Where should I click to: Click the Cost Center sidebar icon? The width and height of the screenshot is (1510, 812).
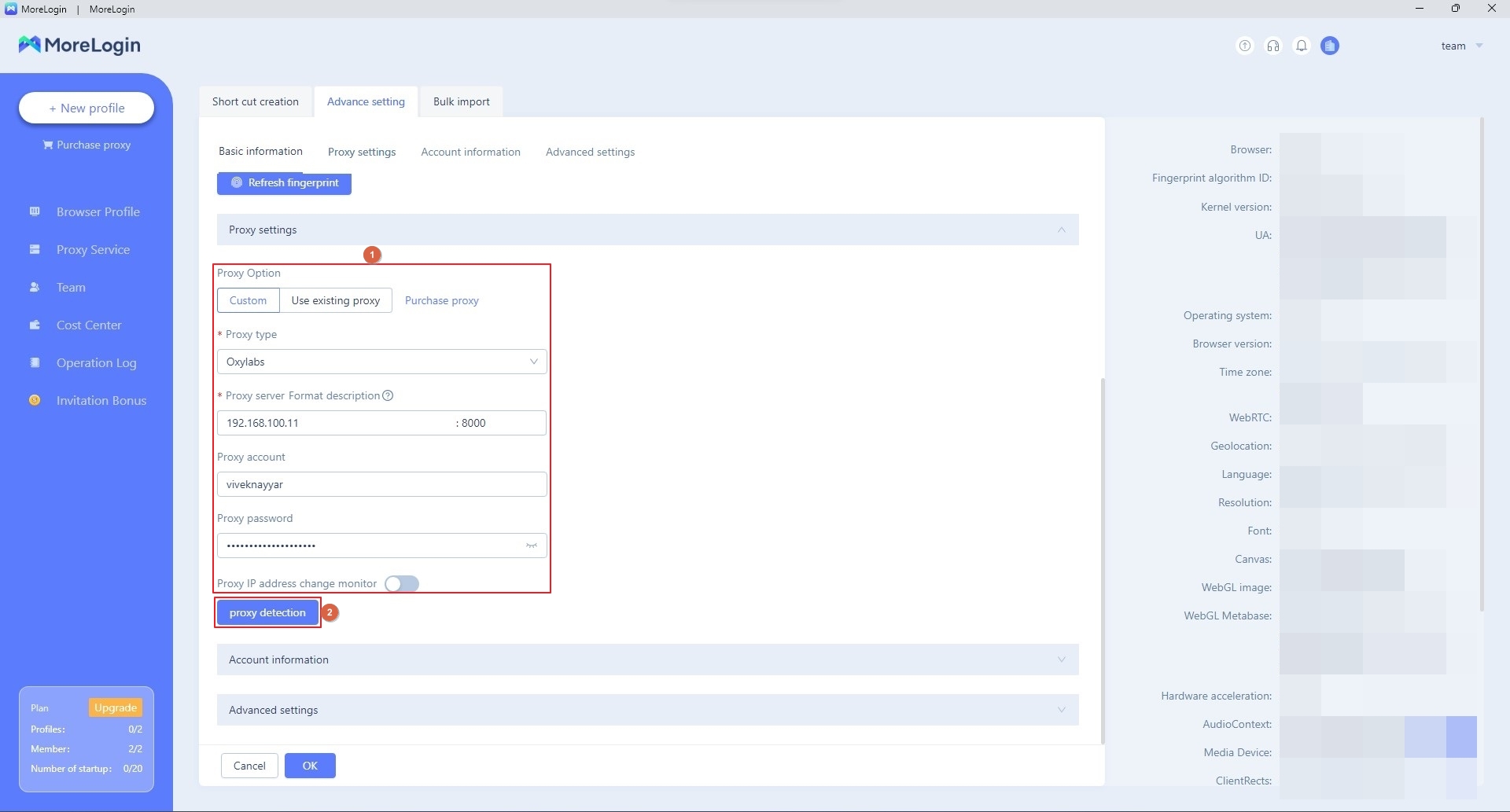pyautogui.click(x=35, y=325)
